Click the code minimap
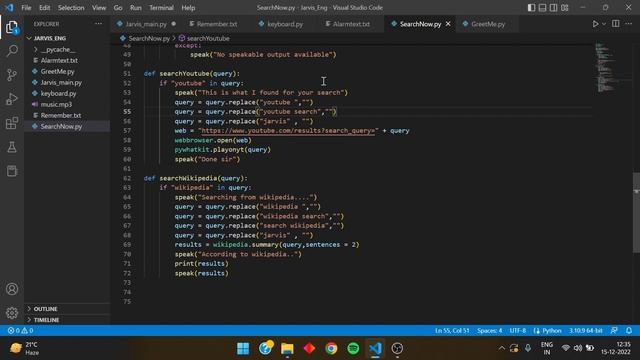The width and height of the screenshot is (640, 360). tap(607, 67)
